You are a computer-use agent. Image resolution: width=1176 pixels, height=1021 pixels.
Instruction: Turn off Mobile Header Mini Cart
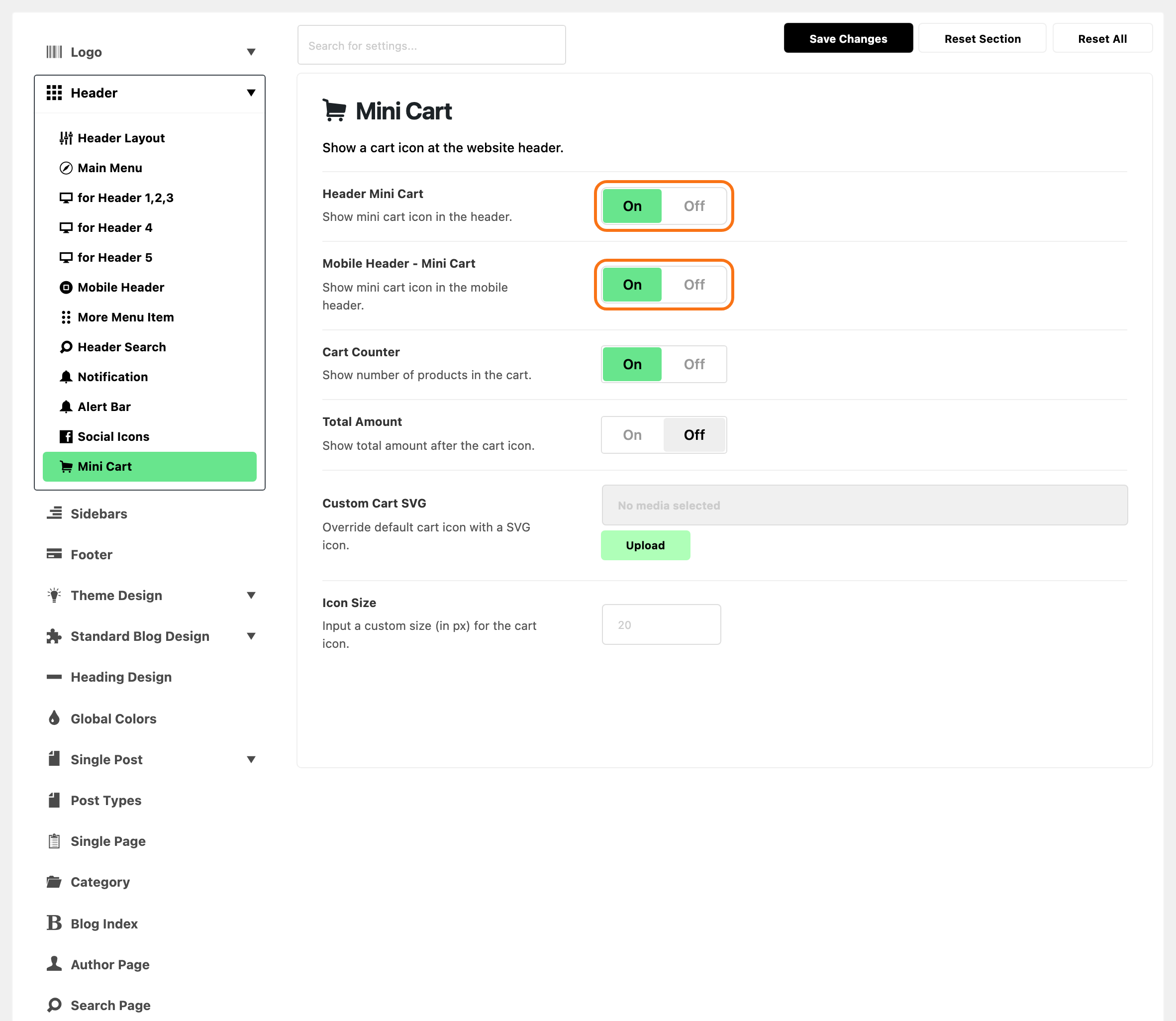(694, 285)
